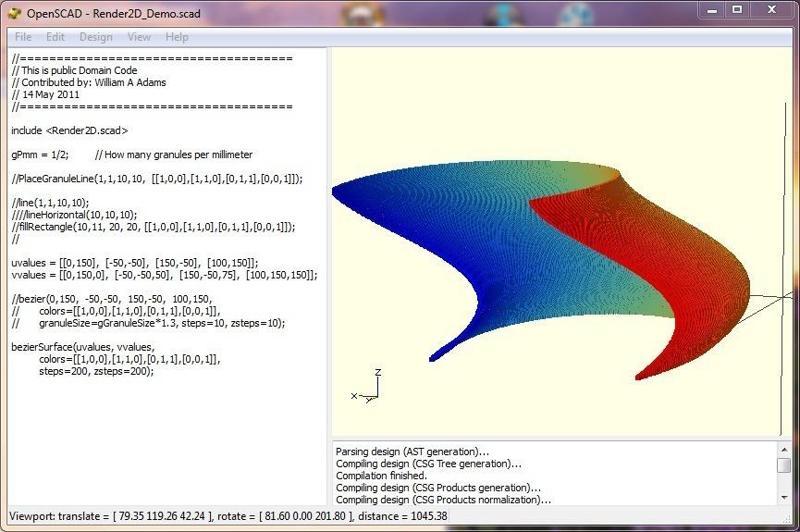This screenshot has width=800, height=532.
Task: Minimize the OpenSCAD window
Action: [712, 10]
